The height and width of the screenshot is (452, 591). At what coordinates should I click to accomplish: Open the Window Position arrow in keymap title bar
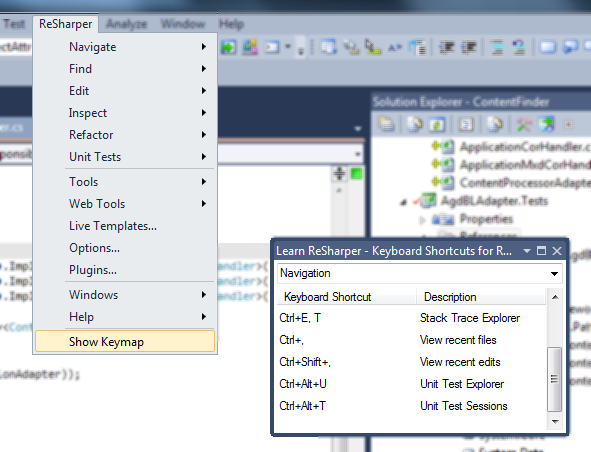tap(527, 251)
